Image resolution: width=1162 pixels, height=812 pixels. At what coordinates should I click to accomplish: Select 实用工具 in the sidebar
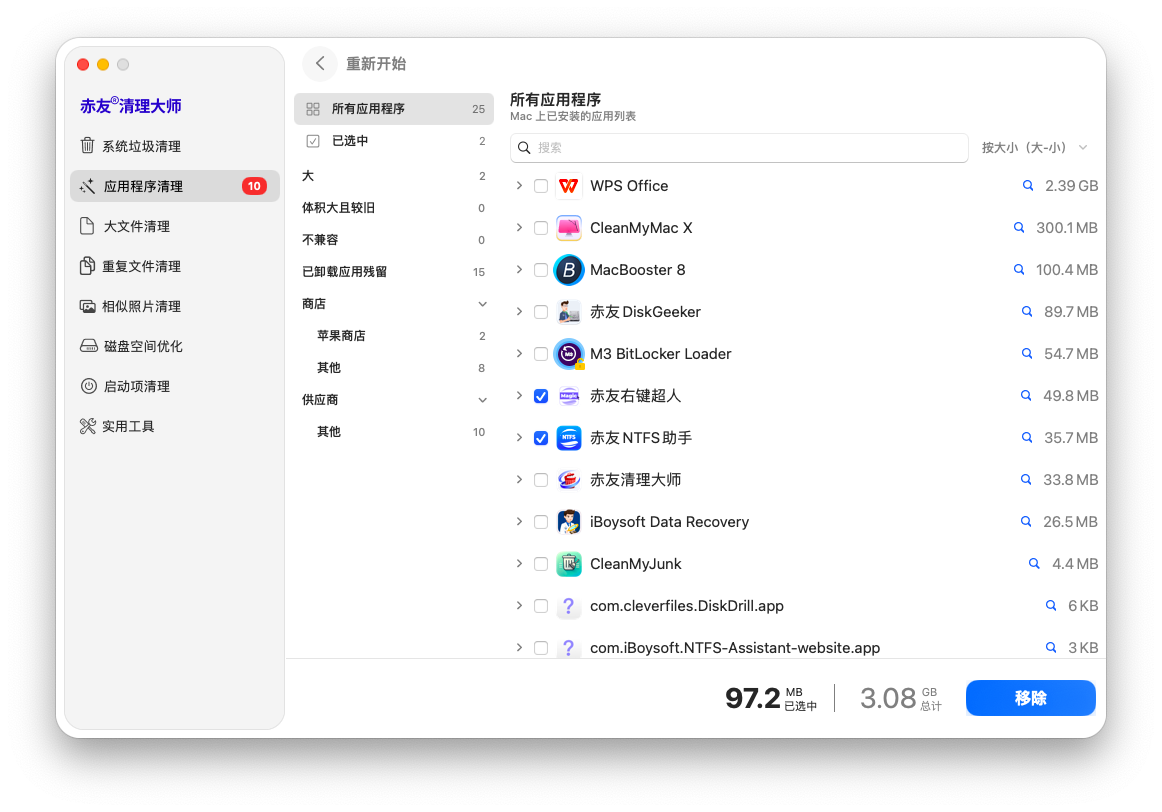coord(135,425)
